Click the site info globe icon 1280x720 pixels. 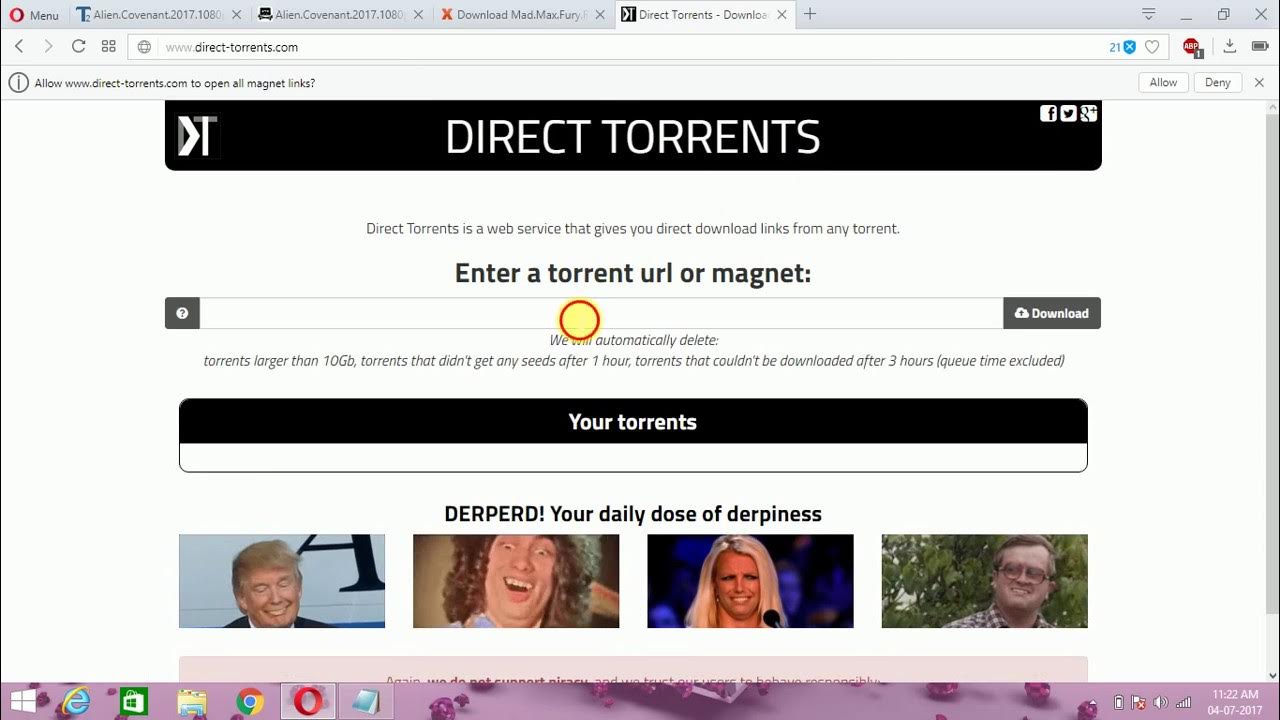[144, 47]
